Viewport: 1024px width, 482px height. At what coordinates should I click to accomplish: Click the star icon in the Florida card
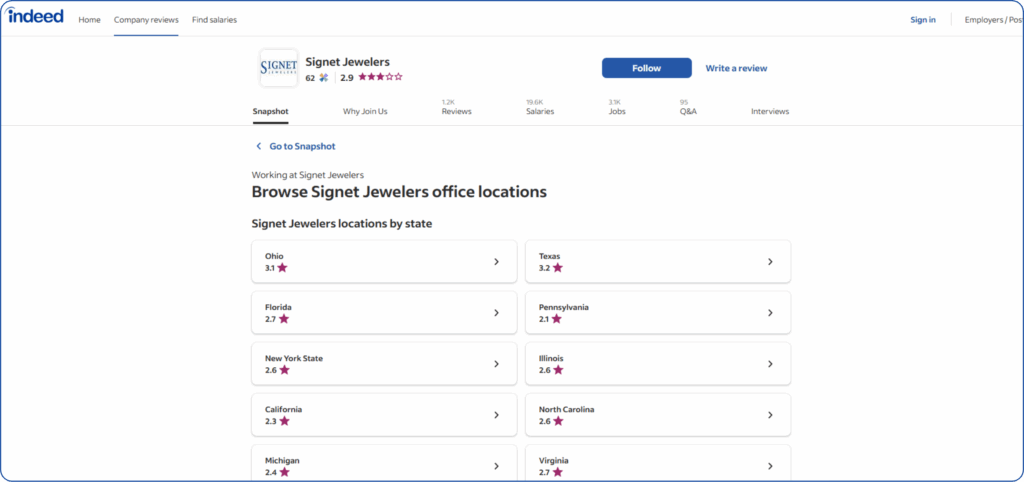283,319
